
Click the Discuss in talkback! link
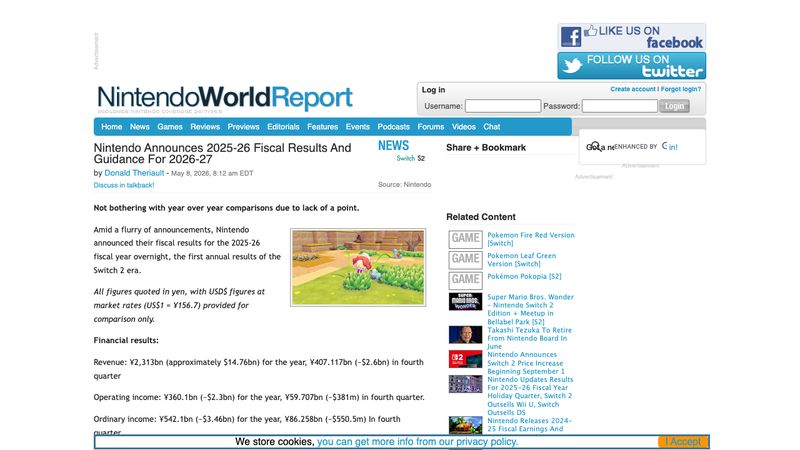pos(123,185)
